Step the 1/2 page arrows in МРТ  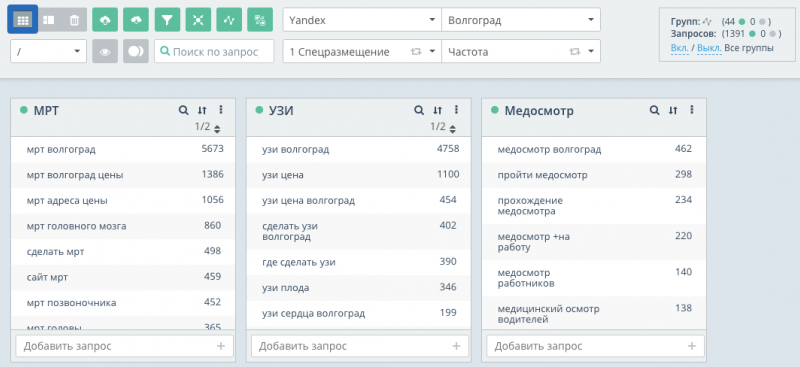pyautogui.click(x=217, y=129)
